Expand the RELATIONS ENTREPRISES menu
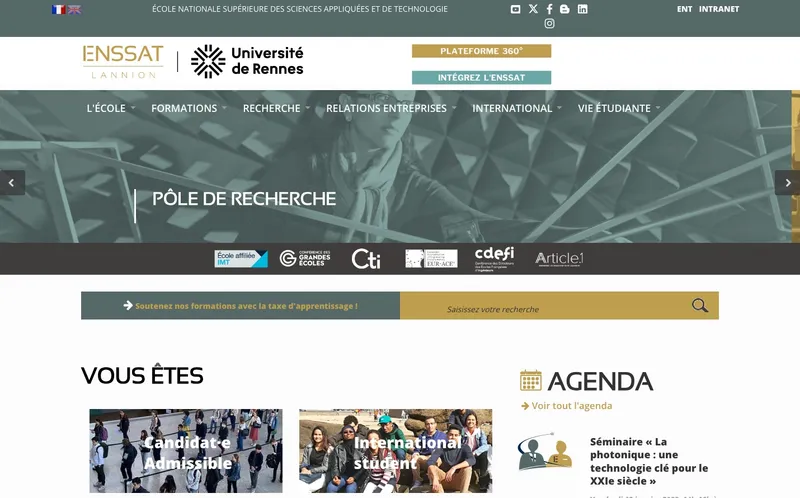800x498 pixels. tap(391, 108)
